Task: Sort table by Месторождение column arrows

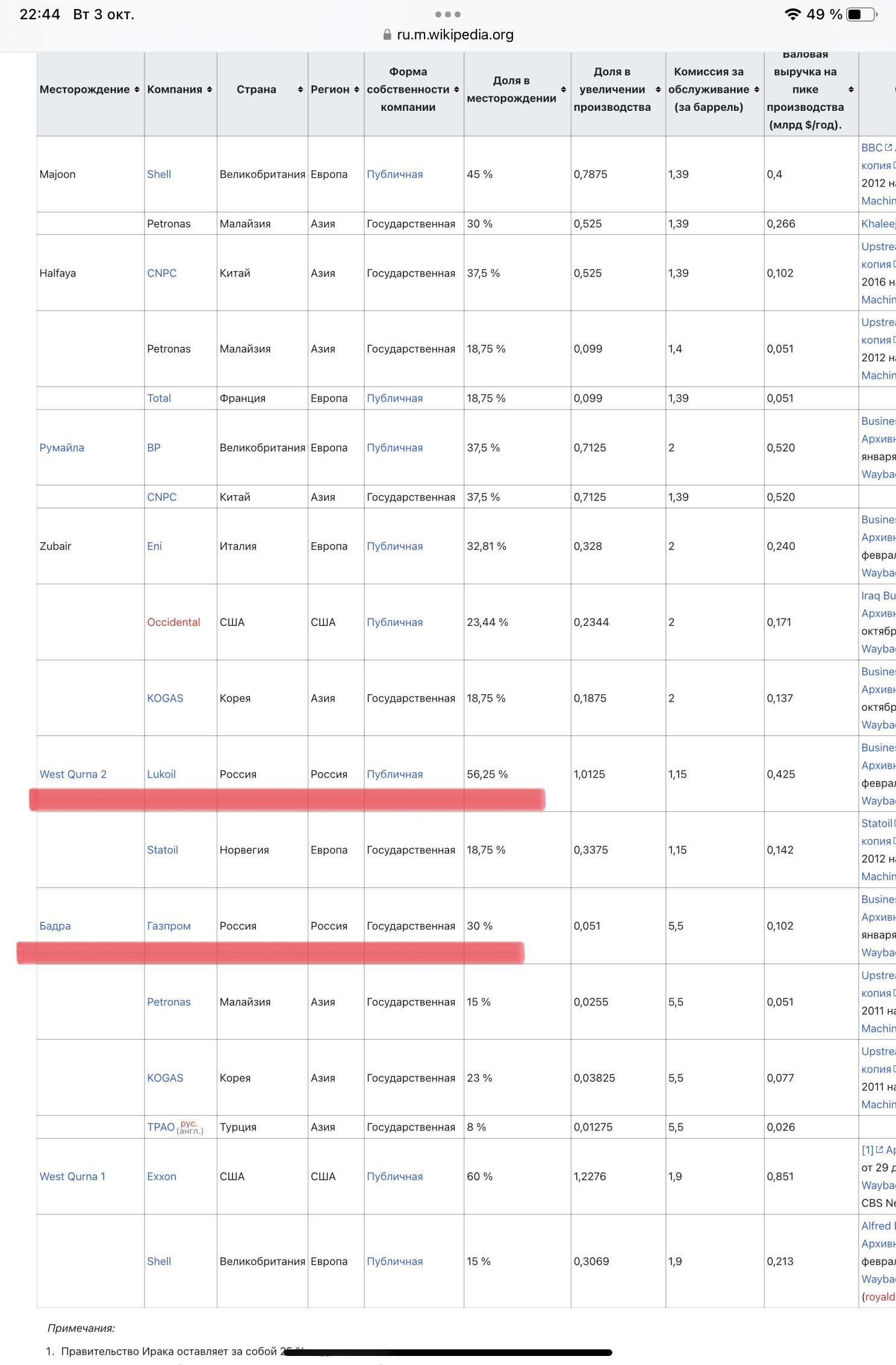Action: (137, 90)
